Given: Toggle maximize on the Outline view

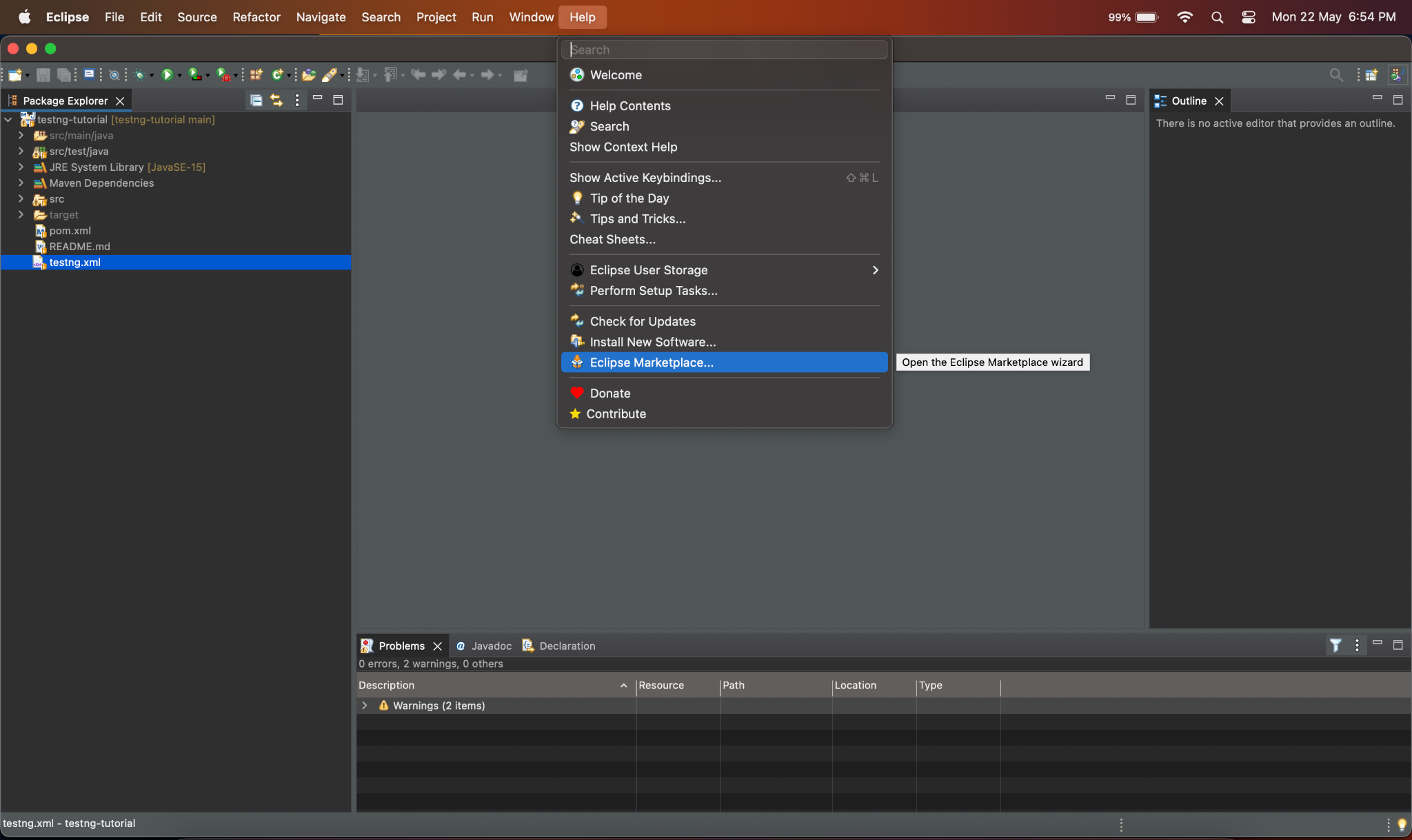Looking at the screenshot, I should (1399, 100).
